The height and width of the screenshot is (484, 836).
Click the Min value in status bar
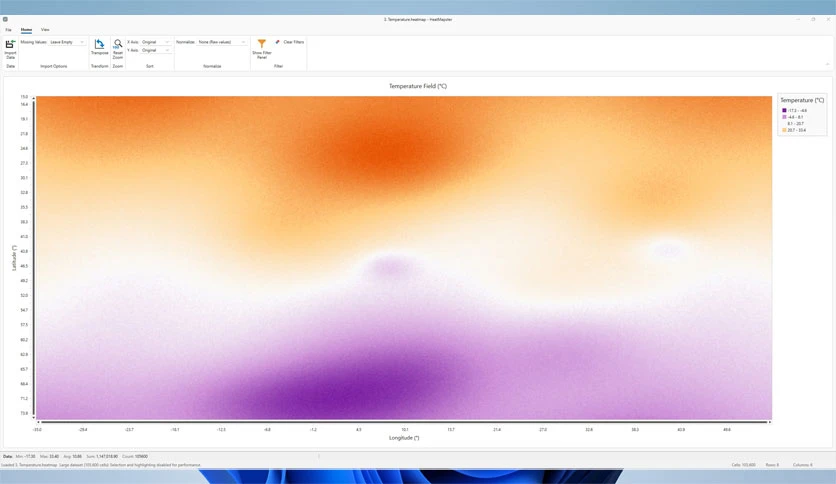tap(27, 456)
